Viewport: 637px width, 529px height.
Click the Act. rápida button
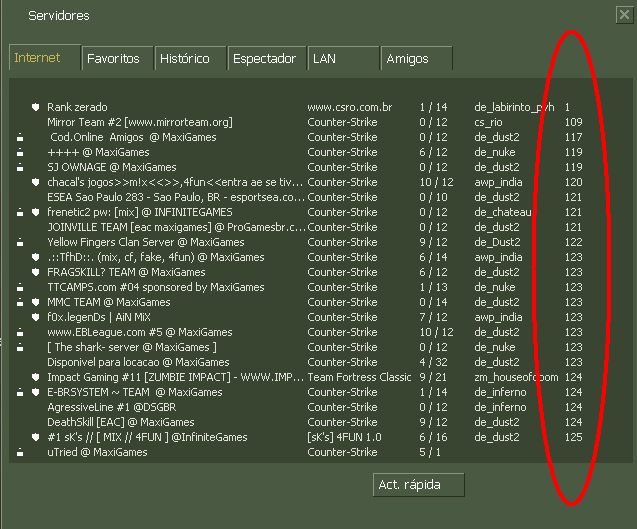pos(418,485)
